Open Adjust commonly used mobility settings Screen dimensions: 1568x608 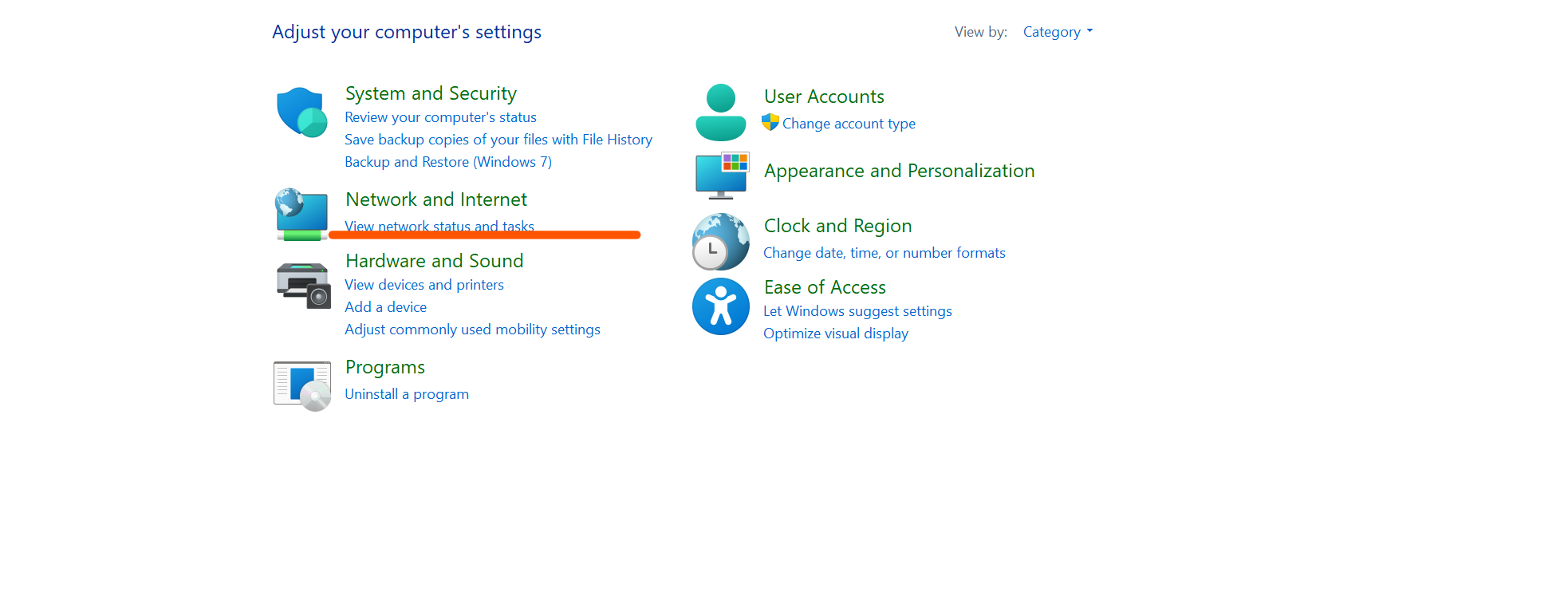click(x=472, y=330)
